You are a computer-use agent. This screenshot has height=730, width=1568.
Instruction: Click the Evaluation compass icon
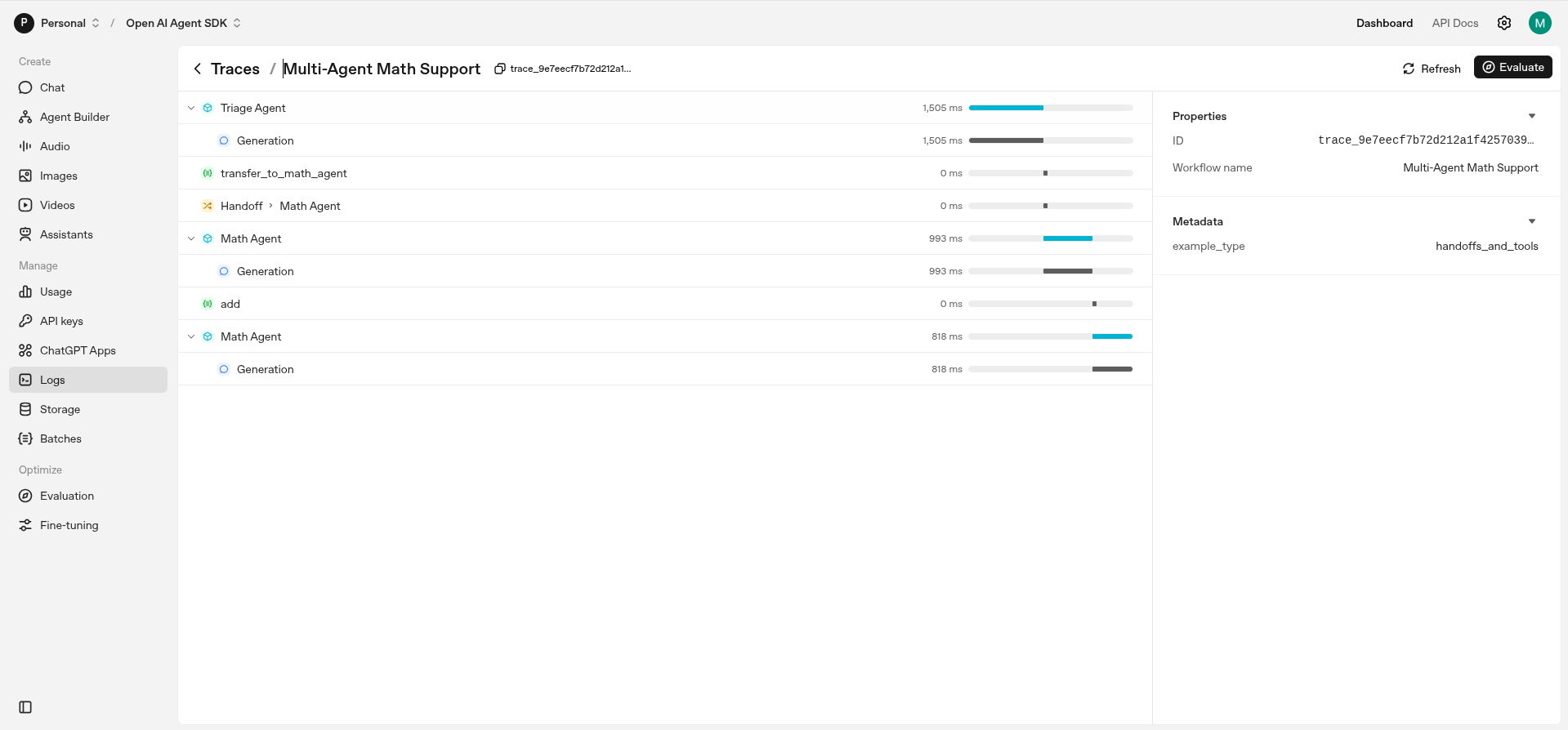[x=25, y=496]
